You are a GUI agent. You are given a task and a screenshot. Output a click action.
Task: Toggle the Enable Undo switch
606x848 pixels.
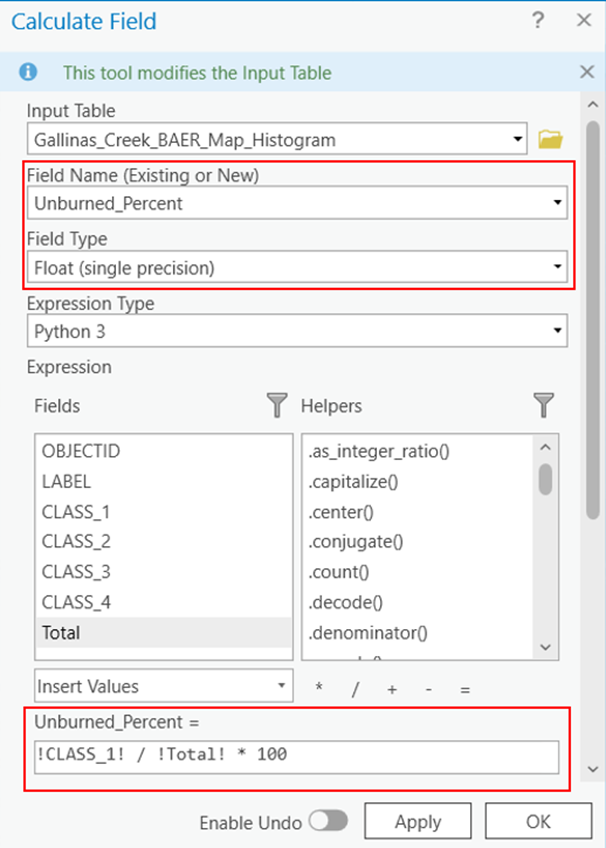tap(327, 821)
